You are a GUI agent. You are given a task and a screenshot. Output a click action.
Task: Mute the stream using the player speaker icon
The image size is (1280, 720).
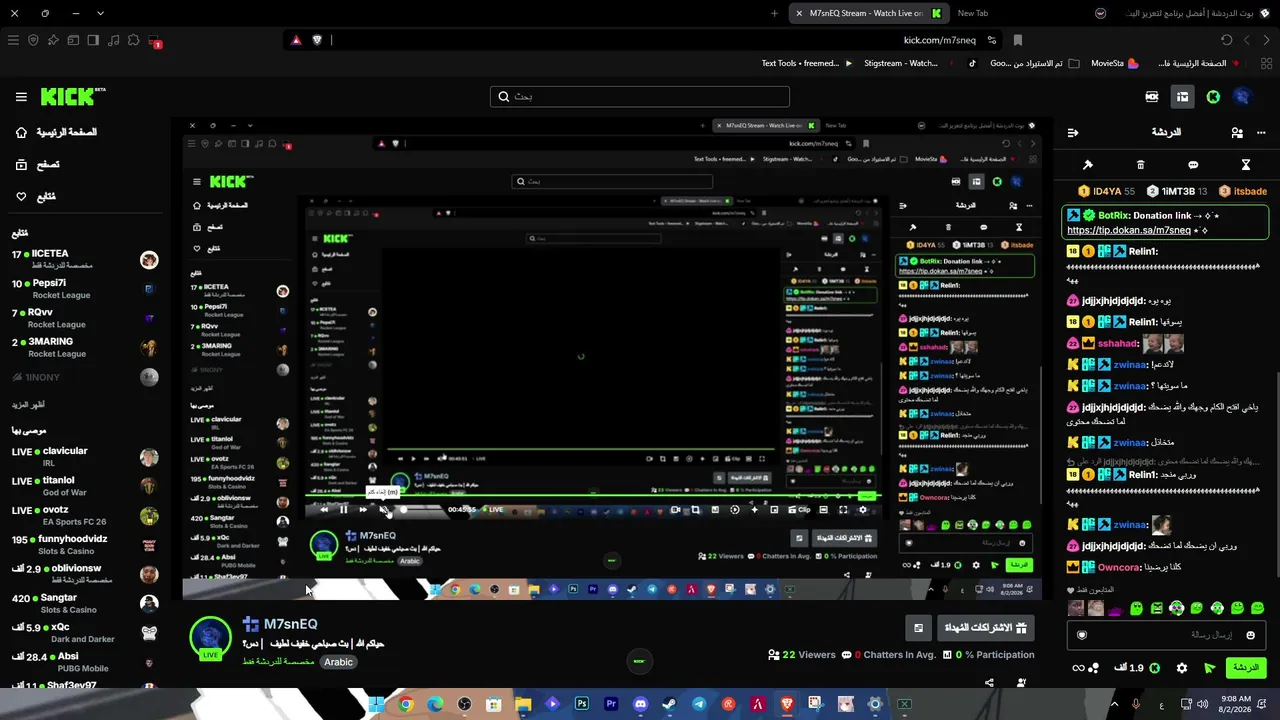tap(384, 509)
